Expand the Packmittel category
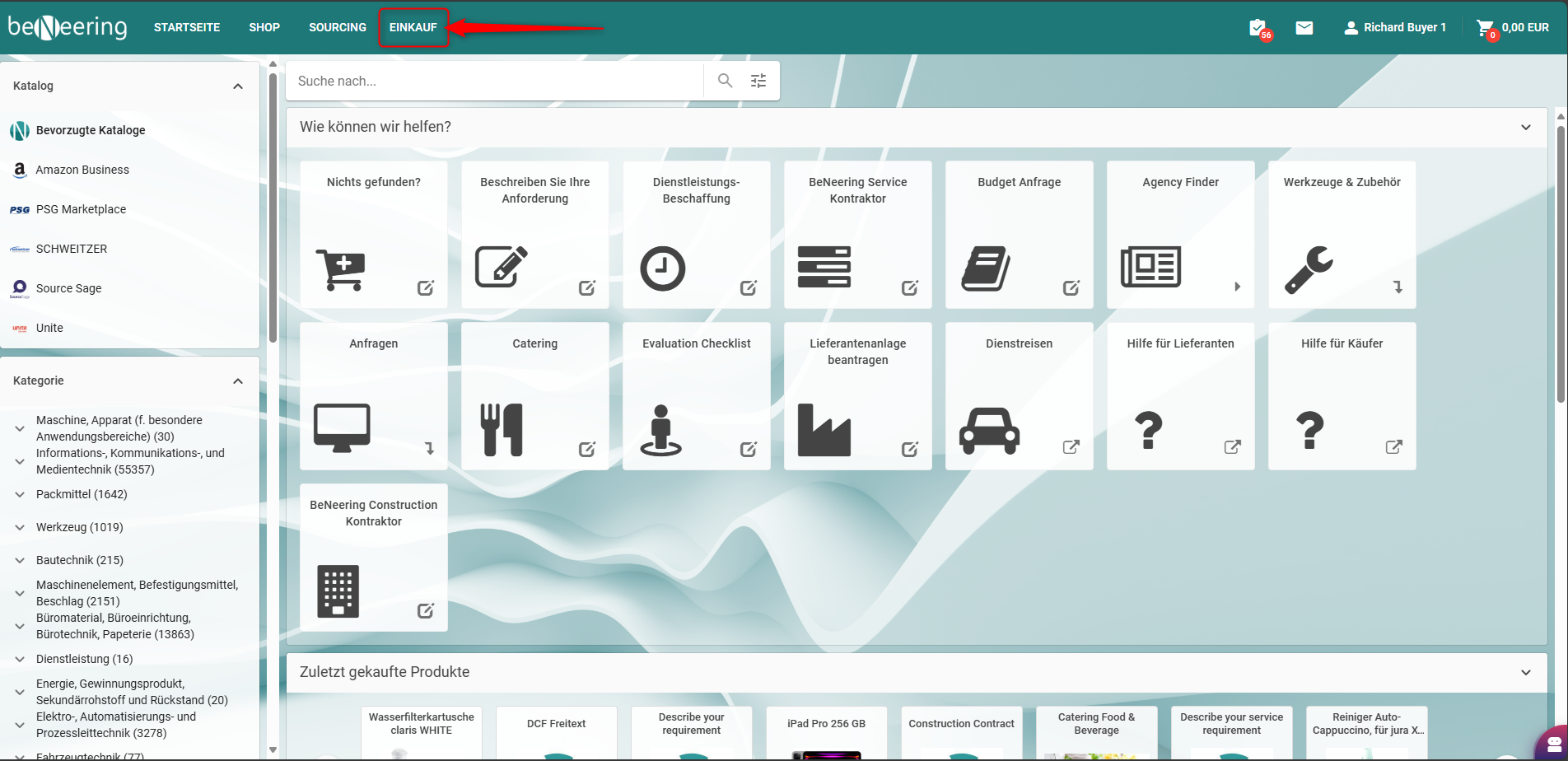 coord(20,495)
